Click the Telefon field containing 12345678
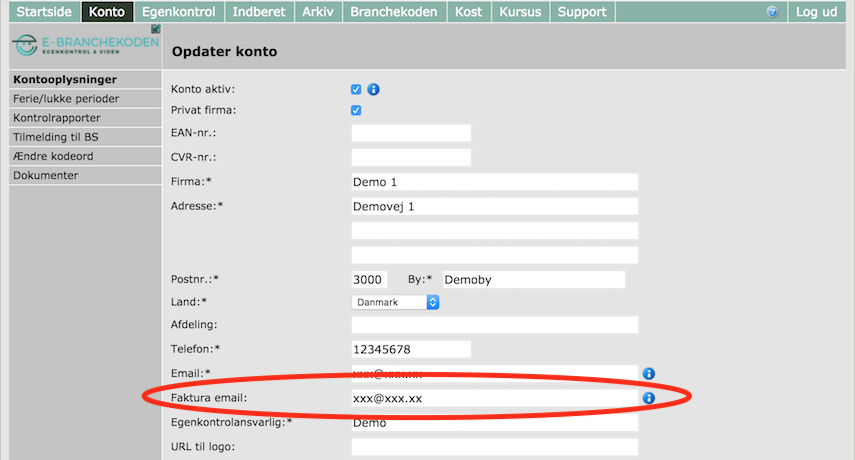855x460 pixels. 411,349
